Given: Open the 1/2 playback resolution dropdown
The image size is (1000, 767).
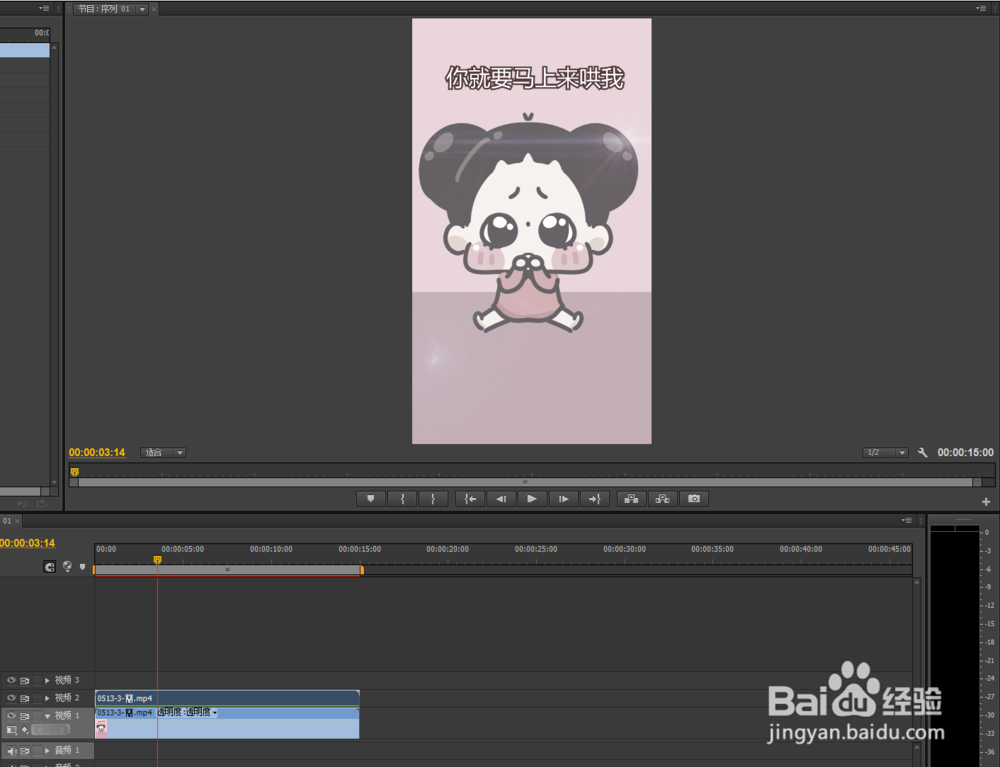Looking at the screenshot, I should tap(885, 452).
